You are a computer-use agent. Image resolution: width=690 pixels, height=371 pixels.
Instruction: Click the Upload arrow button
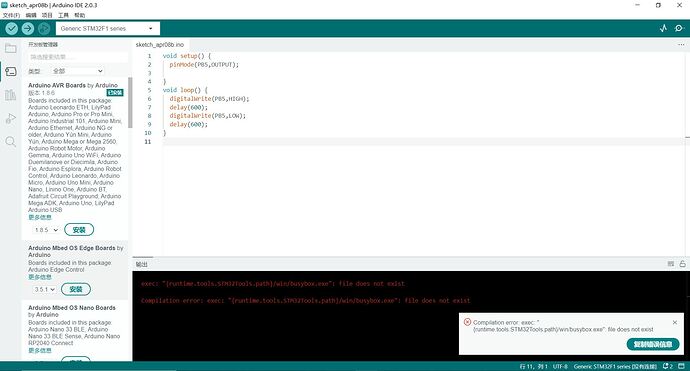pyautogui.click(x=28, y=29)
